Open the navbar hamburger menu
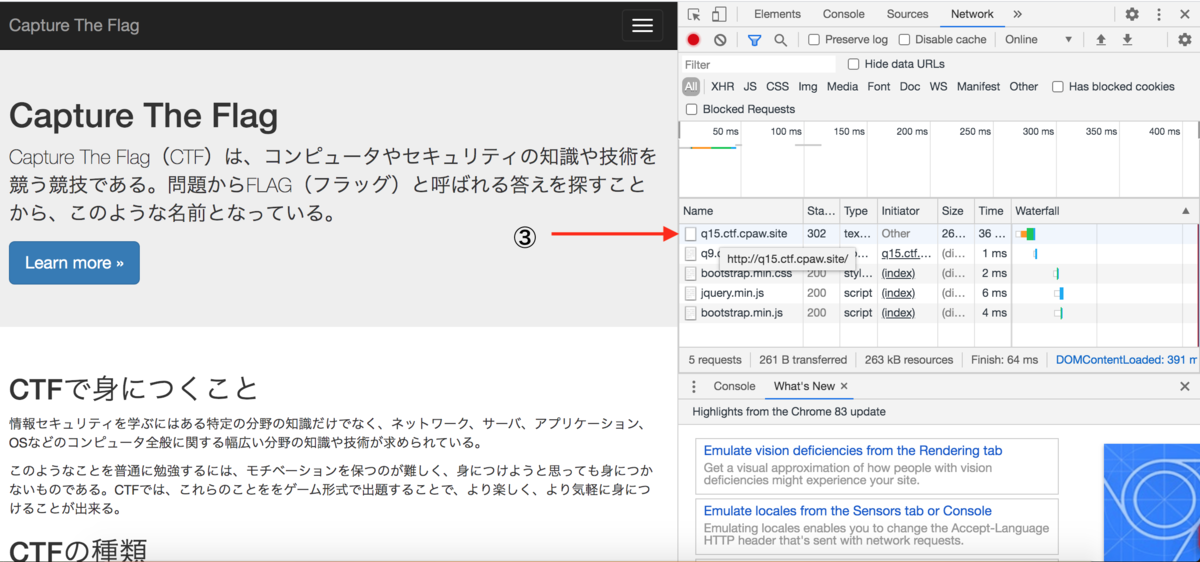1200x562 pixels. [x=642, y=25]
